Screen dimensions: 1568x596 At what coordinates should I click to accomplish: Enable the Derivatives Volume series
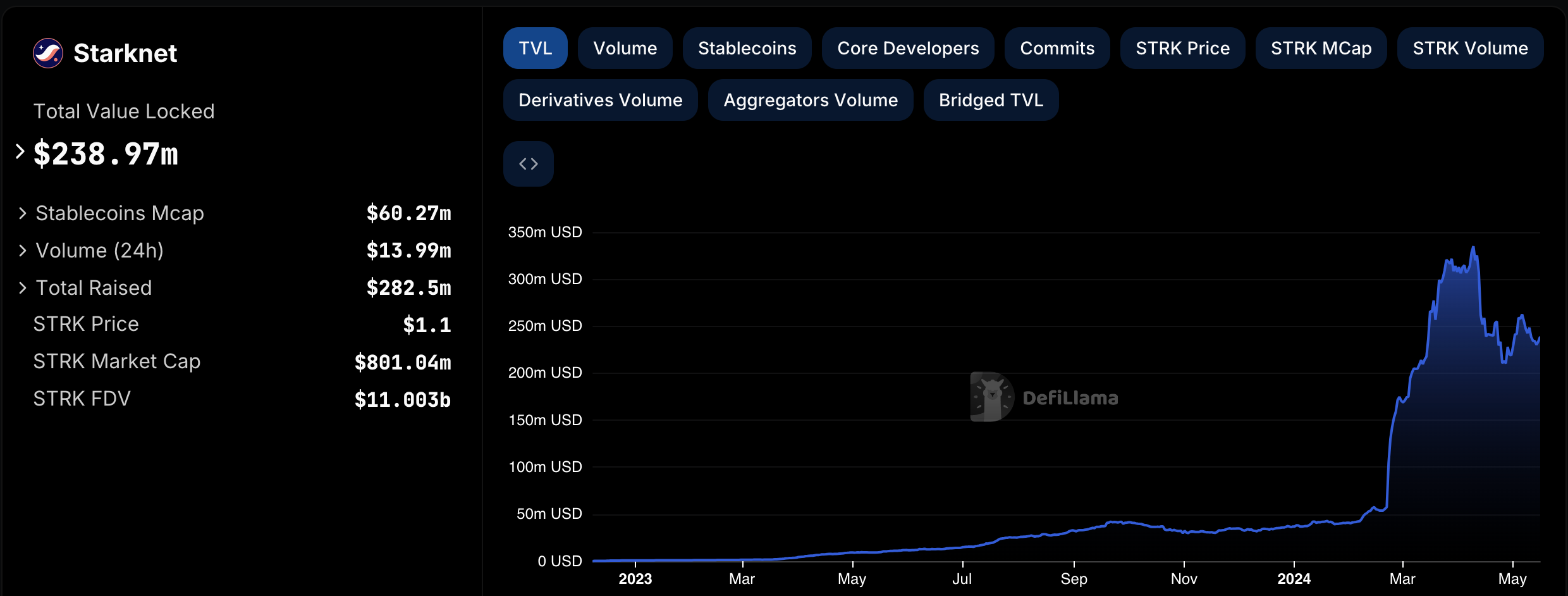pyautogui.click(x=601, y=100)
